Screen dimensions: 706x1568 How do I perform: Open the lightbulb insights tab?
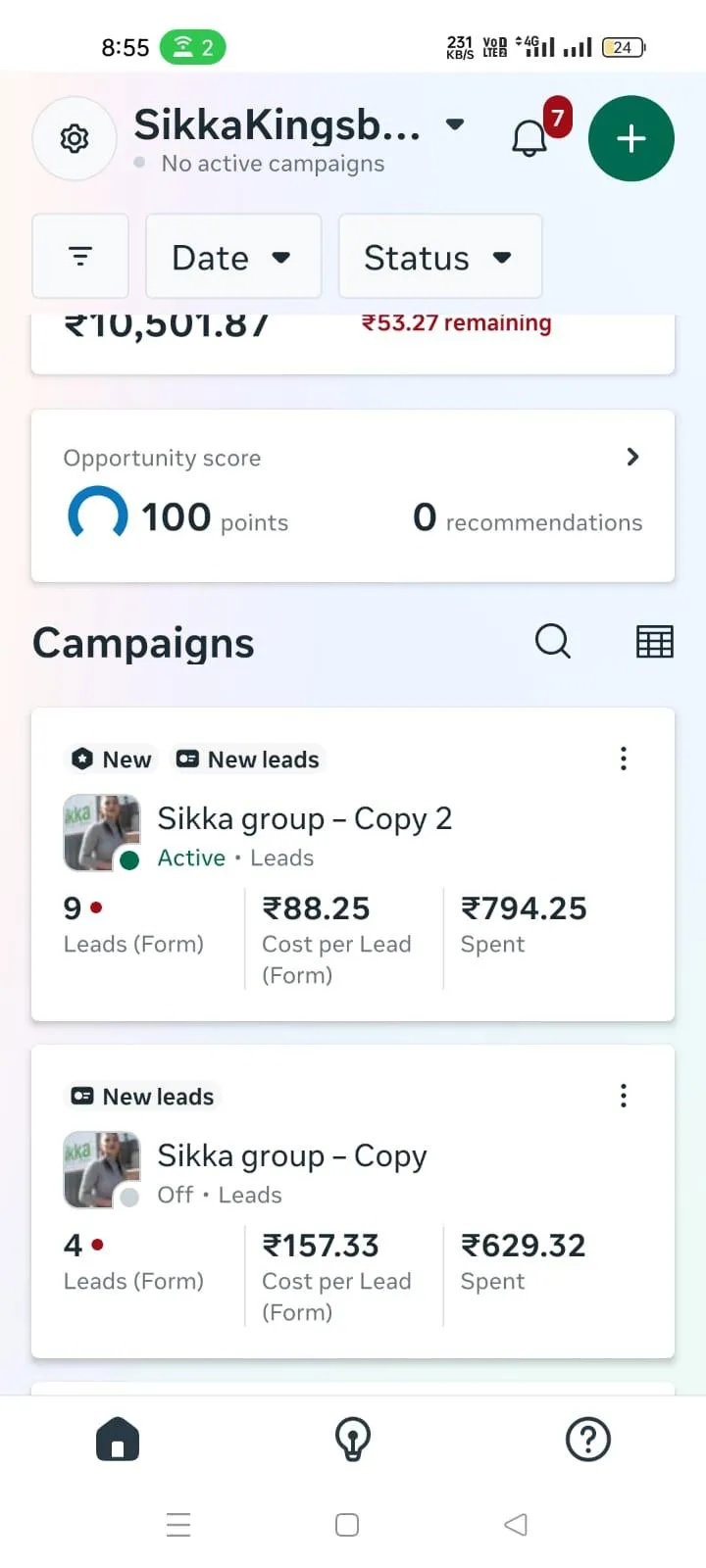[x=353, y=1440]
